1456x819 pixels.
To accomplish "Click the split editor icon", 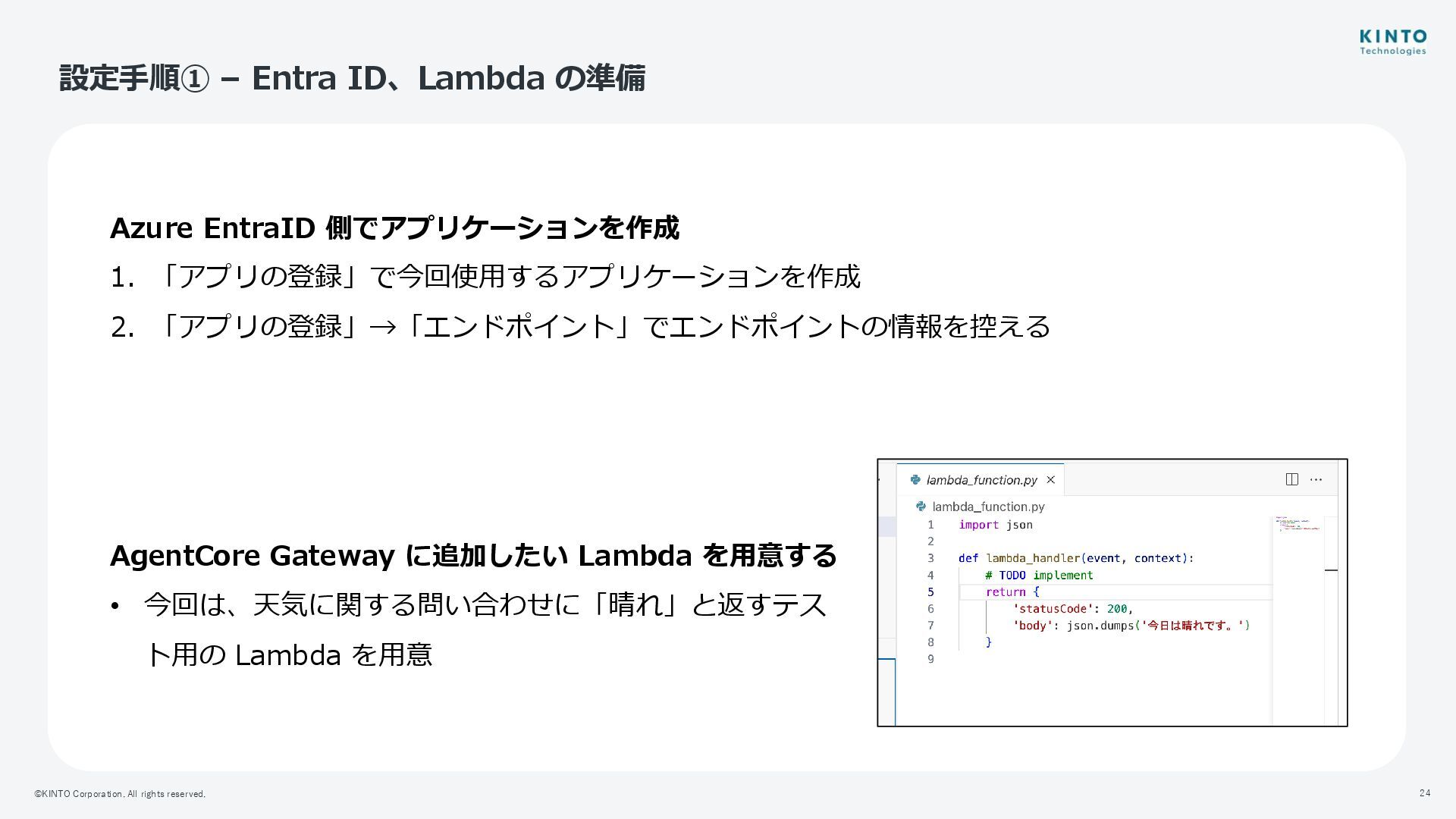I will (x=1291, y=479).
